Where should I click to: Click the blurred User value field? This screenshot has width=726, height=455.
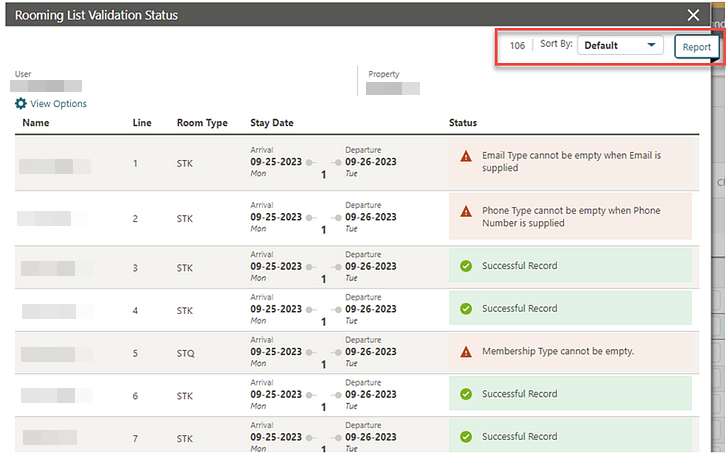click(46, 86)
